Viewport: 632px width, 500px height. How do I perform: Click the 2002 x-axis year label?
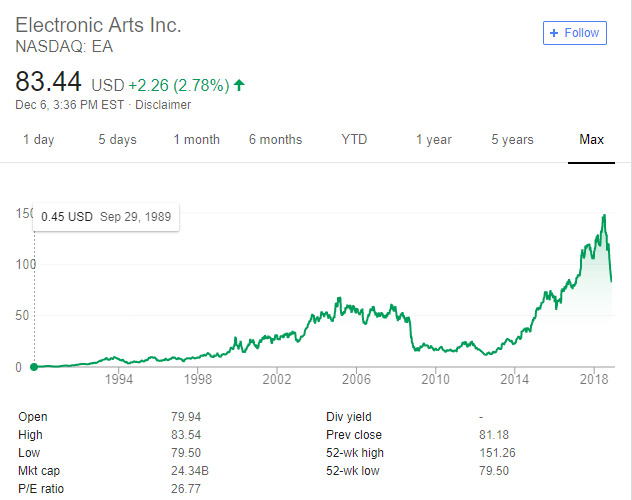(x=277, y=379)
